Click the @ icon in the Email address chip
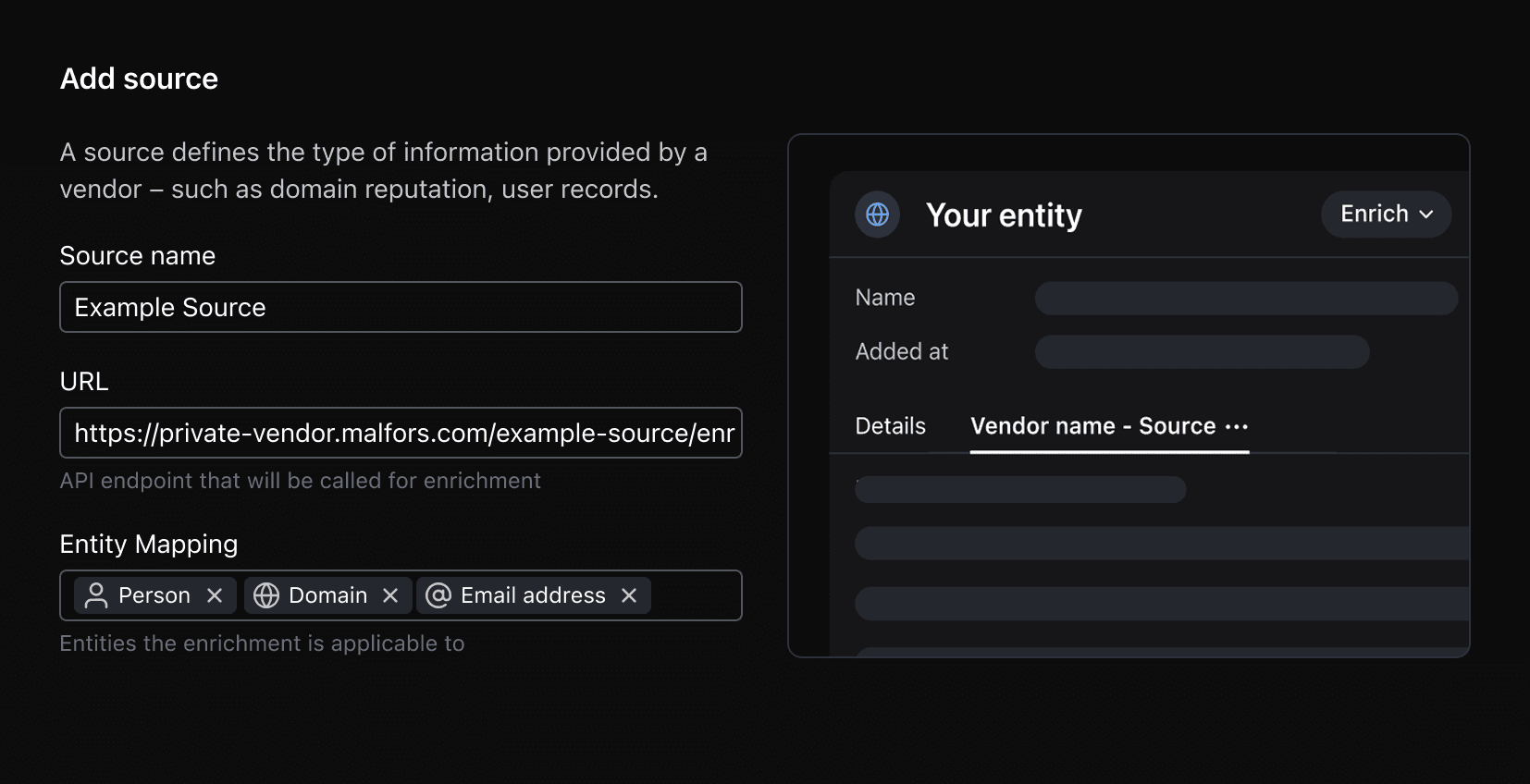This screenshot has height=784, width=1530. 438,595
